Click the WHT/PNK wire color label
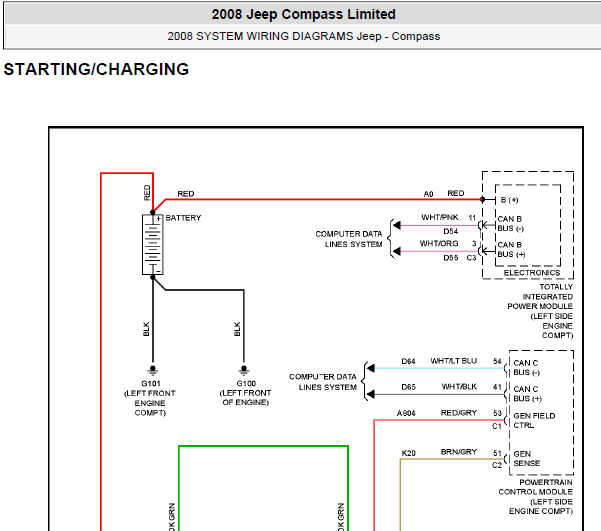601x531 pixels. click(x=440, y=217)
